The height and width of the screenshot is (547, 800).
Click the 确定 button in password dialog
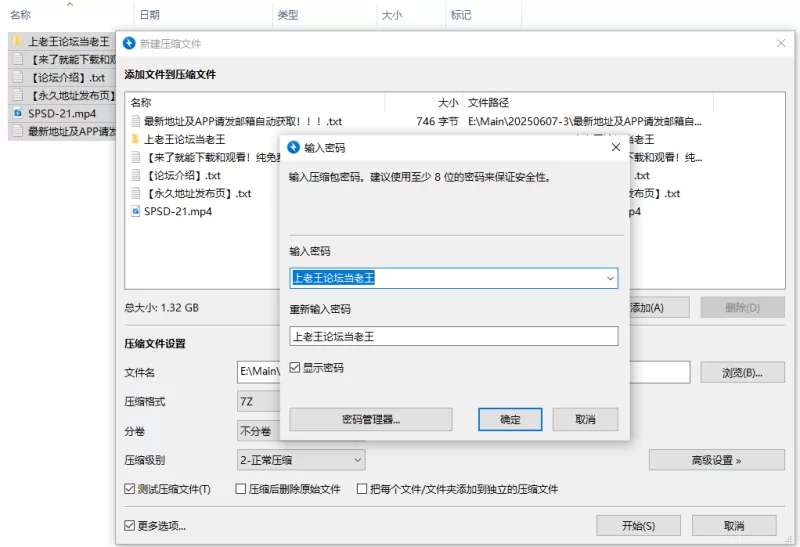[510, 419]
